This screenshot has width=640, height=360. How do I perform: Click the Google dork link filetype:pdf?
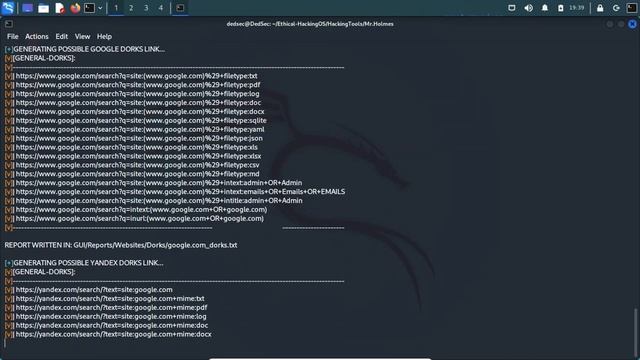click(x=138, y=85)
